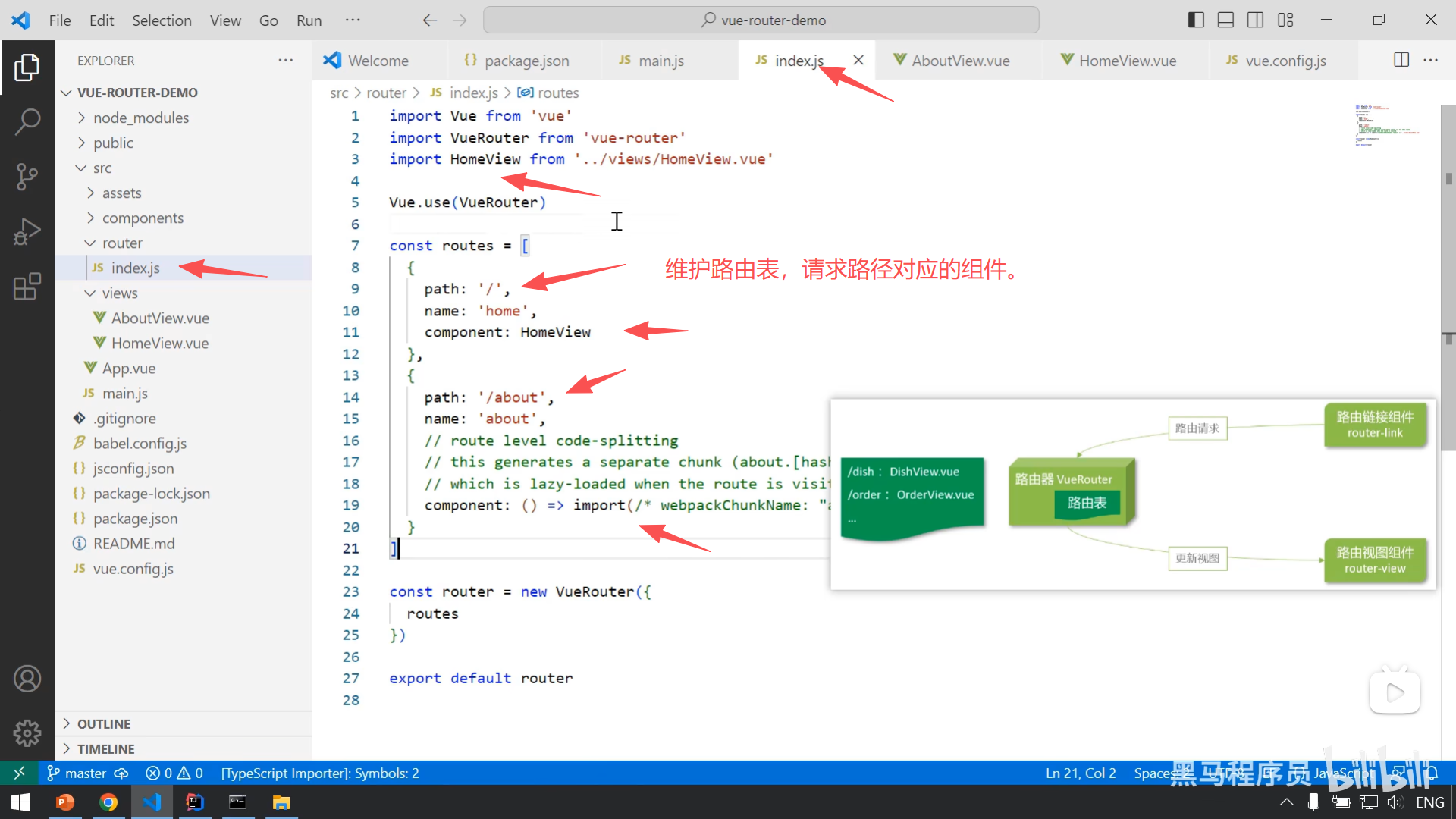Image resolution: width=1456 pixels, height=819 pixels.
Task: Toggle the Primary Side Bar visibility
Action: [x=1196, y=20]
